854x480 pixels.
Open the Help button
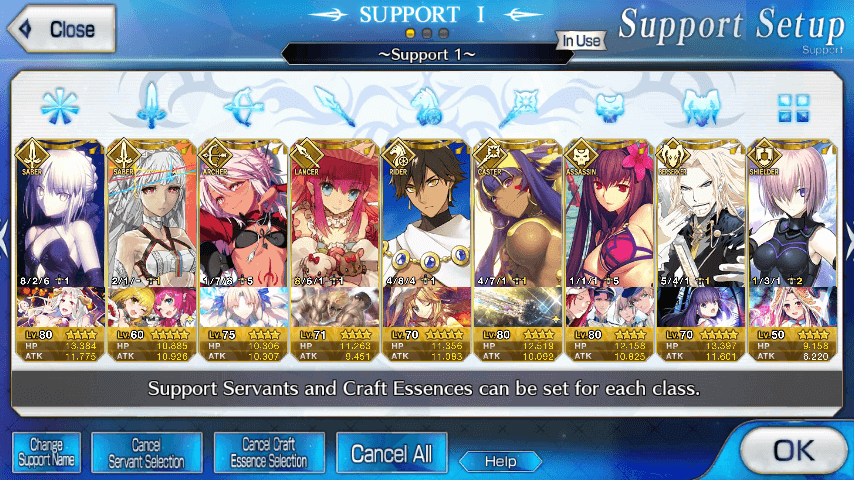(501, 461)
